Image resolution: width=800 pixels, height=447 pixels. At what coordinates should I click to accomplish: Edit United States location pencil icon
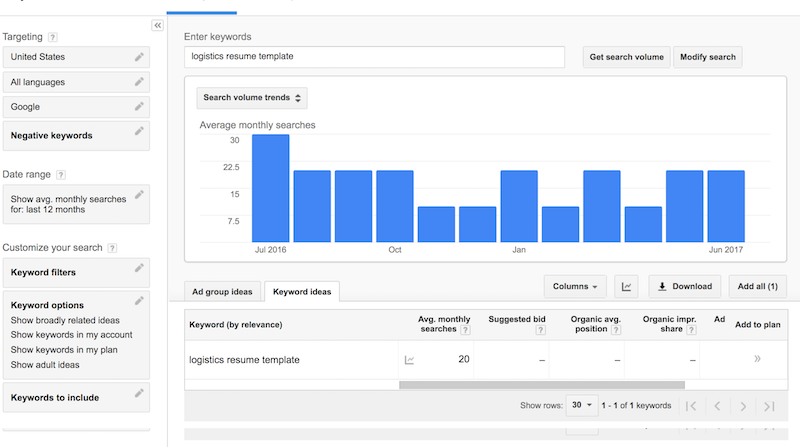139,57
